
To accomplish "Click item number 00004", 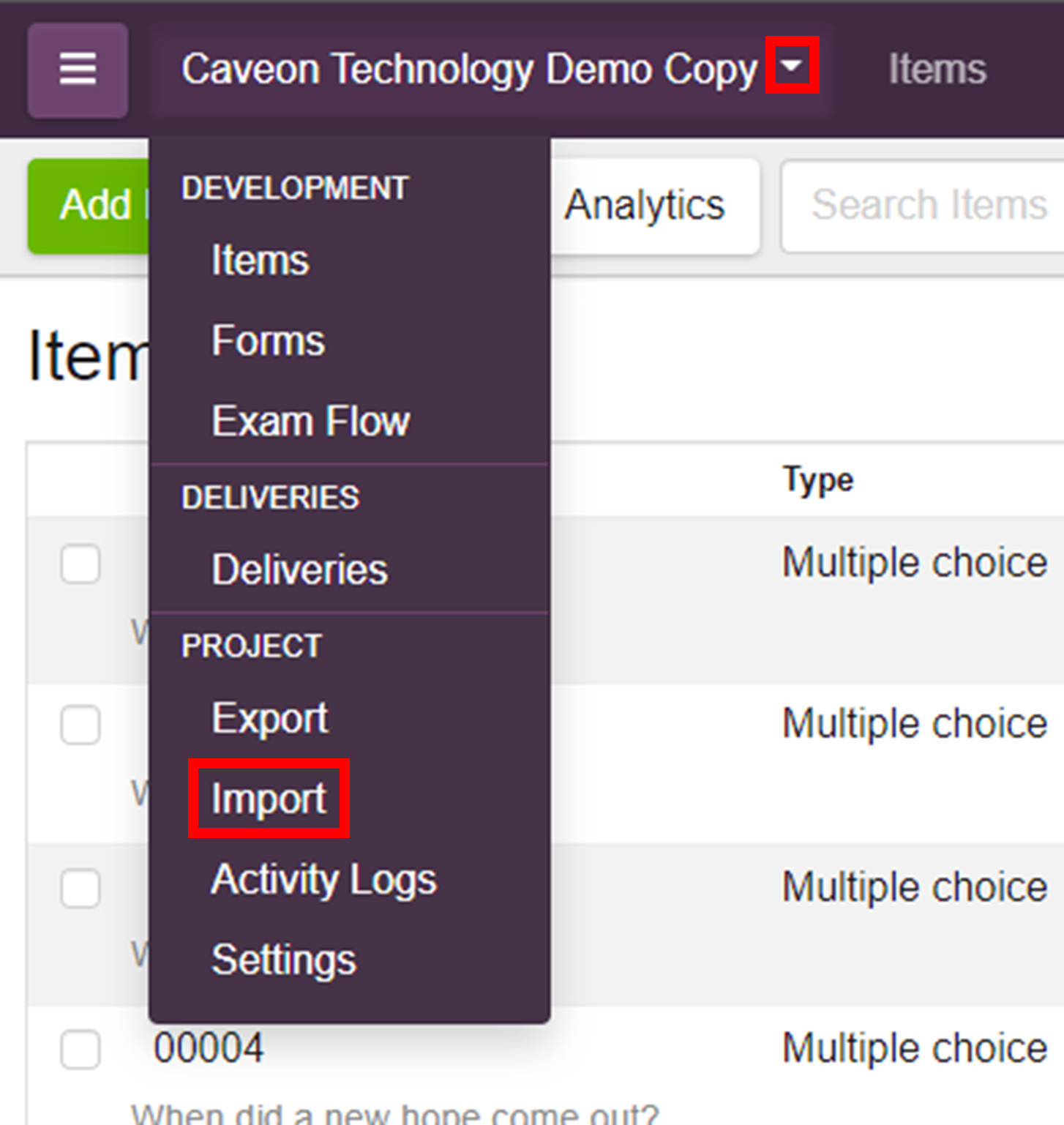I will (x=209, y=1048).
